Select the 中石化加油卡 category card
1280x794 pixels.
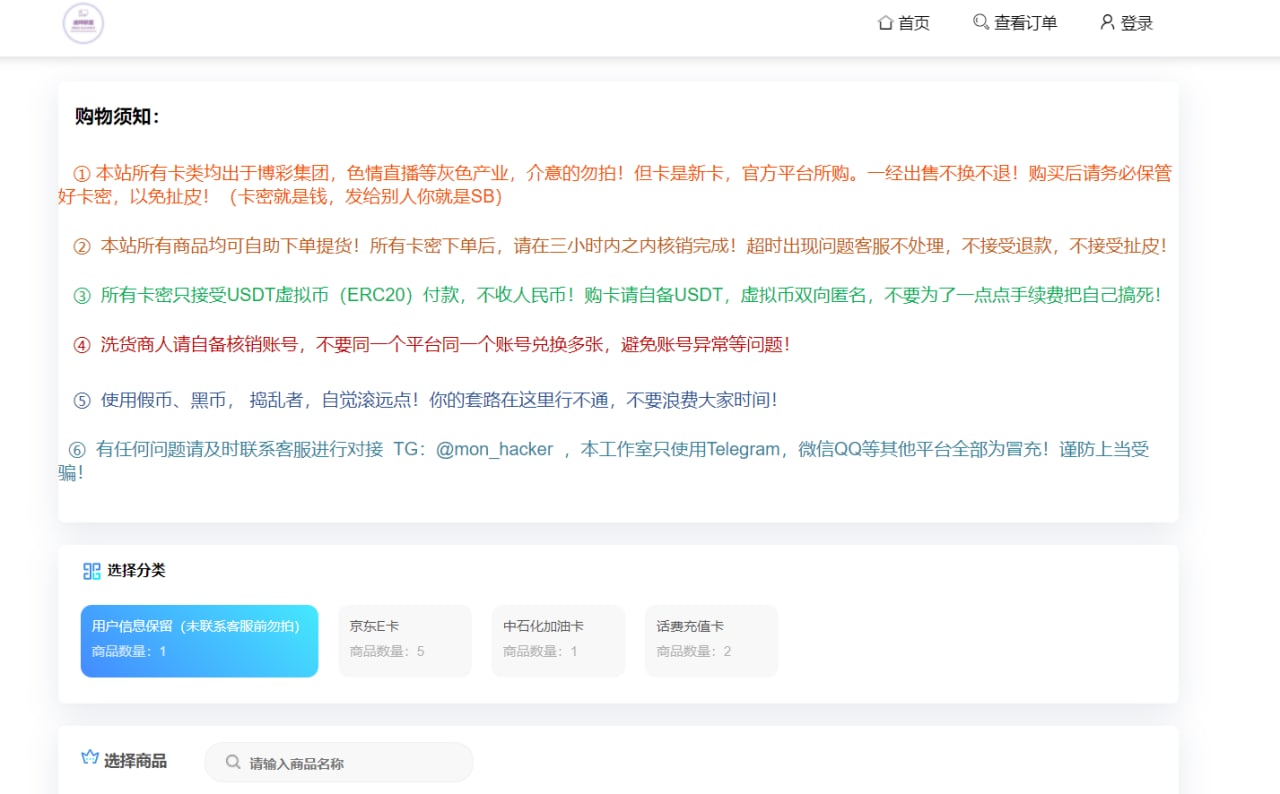pyautogui.click(x=557, y=640)
